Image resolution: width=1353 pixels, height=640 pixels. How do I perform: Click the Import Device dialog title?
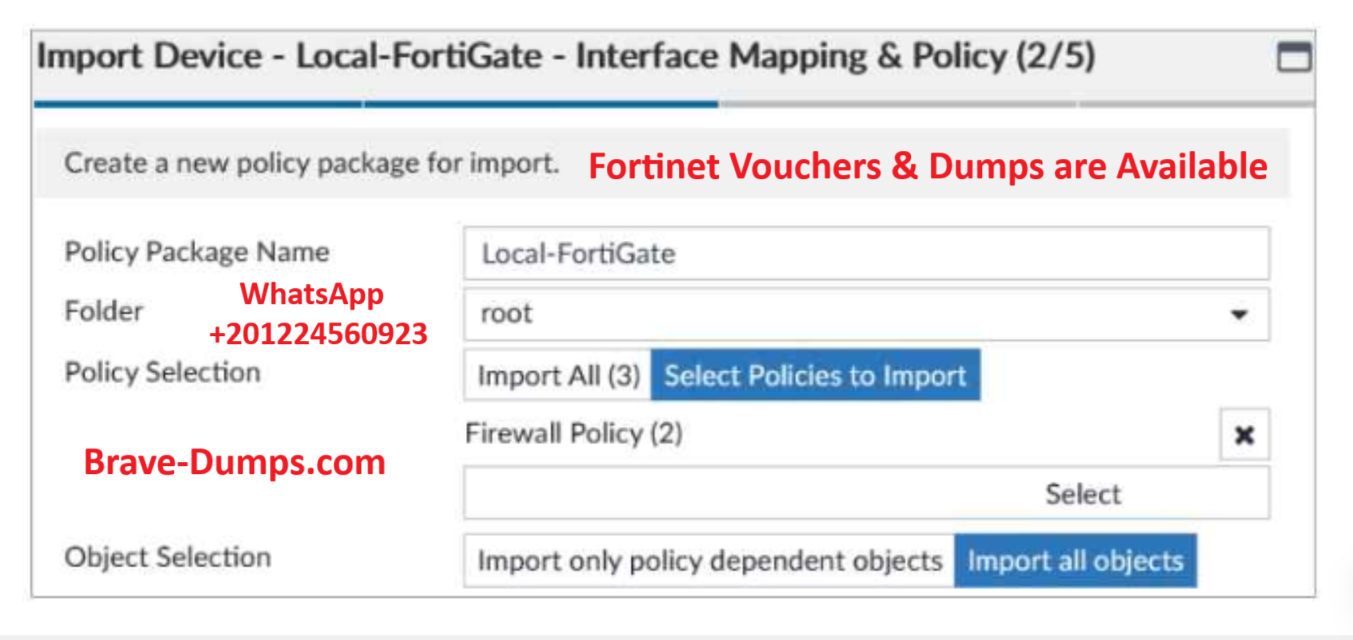(x=565, y=57)
